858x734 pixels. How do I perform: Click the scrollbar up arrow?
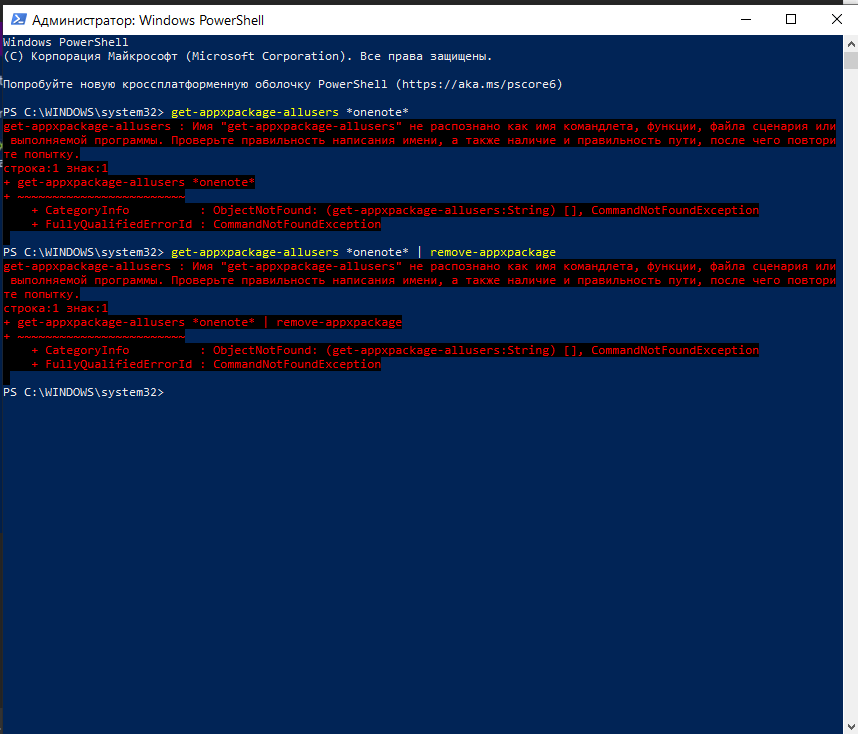pyautogui.click(x=851, y=43)
